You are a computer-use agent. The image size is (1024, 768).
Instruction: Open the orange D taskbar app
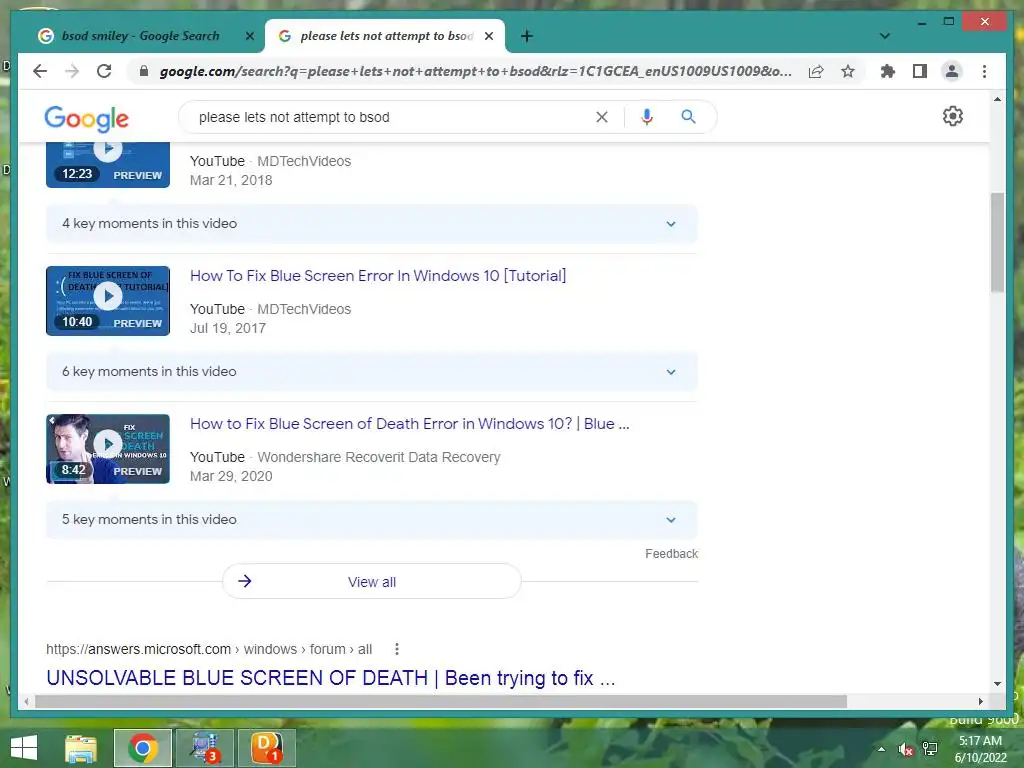pyautogui.click(x=266, y=748)
